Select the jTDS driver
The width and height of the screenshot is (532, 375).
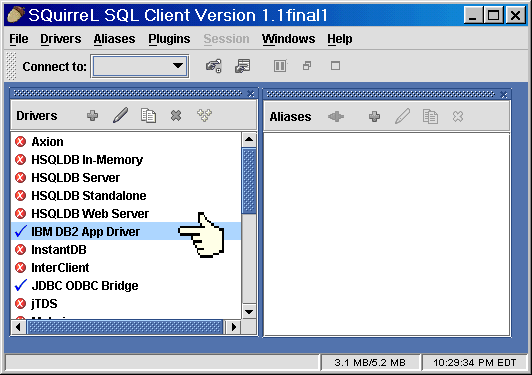[126, 303]
